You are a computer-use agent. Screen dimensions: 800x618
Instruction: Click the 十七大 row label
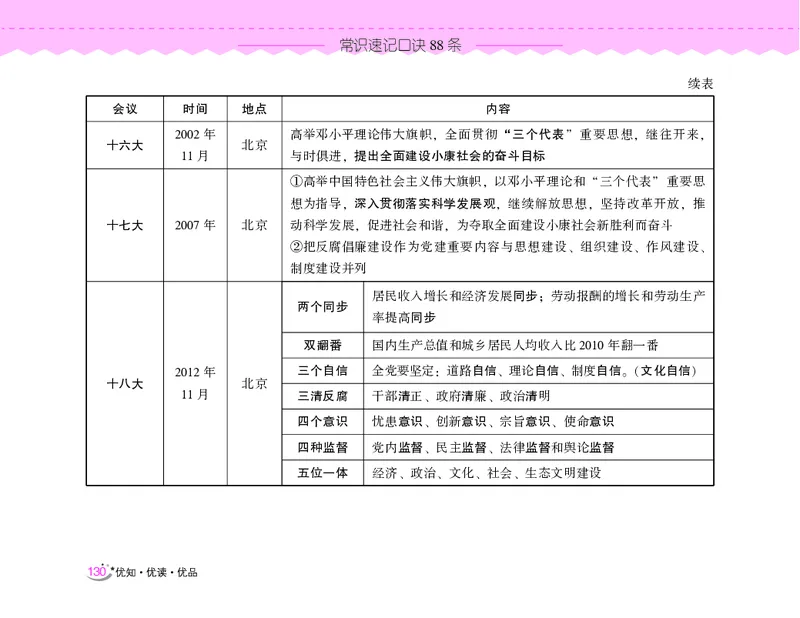pyautogui.click(x=126, y=225)
